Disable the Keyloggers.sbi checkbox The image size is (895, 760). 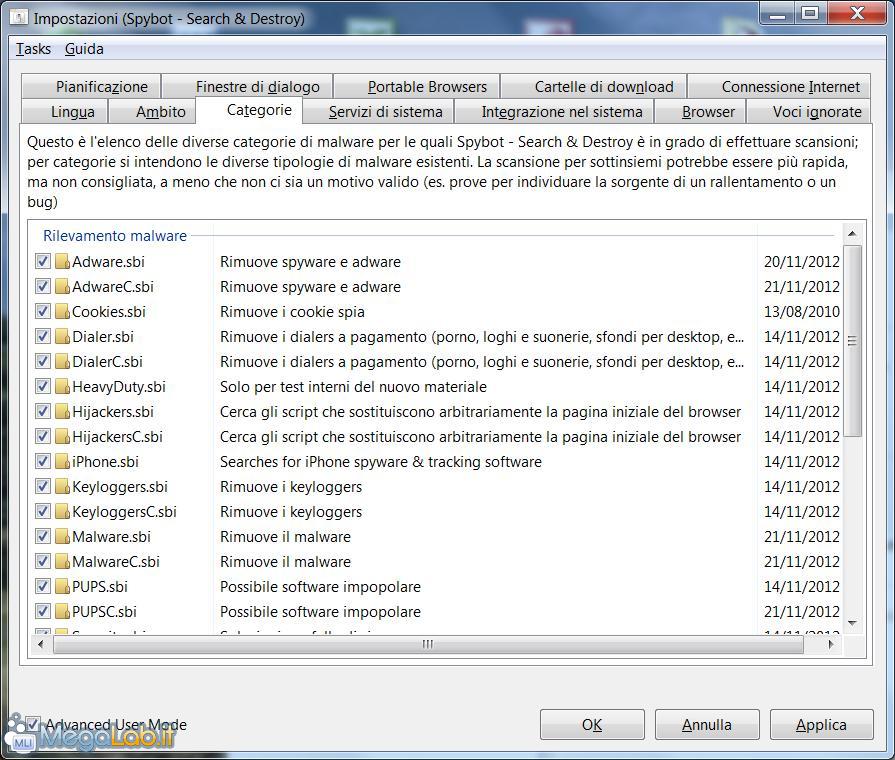click(43, 486)
